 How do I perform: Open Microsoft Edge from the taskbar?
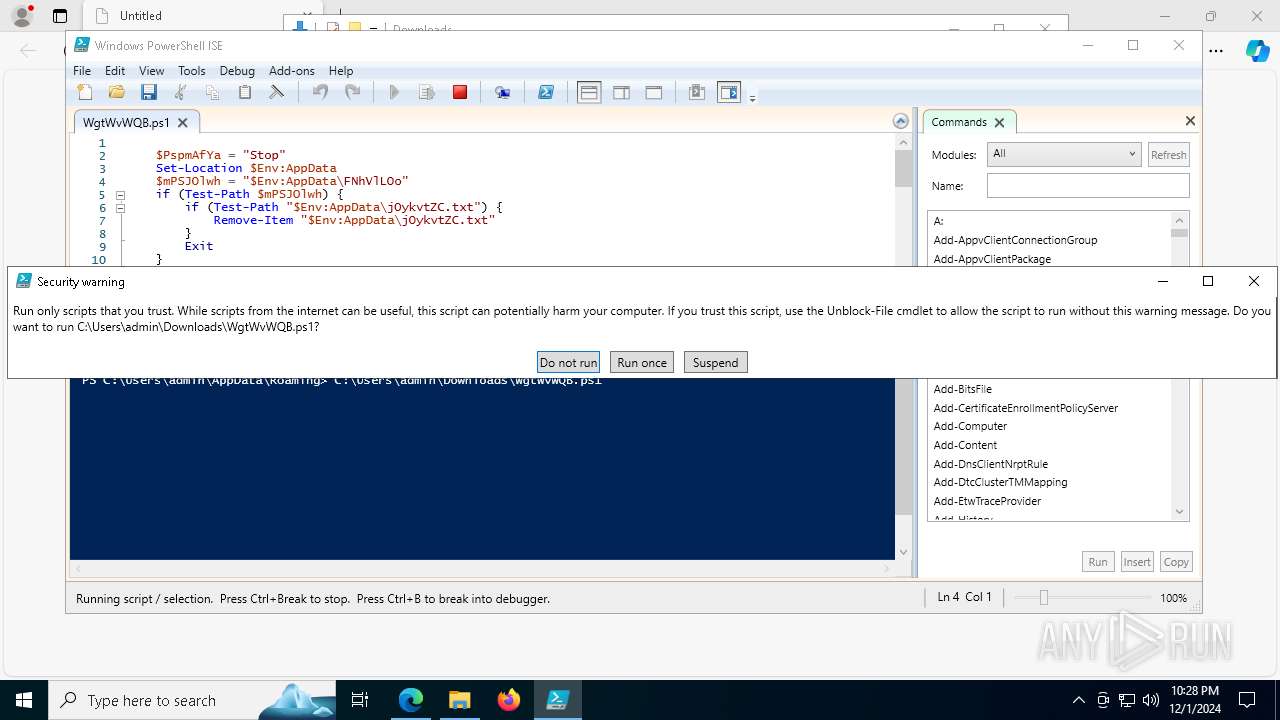coord(411,700)
